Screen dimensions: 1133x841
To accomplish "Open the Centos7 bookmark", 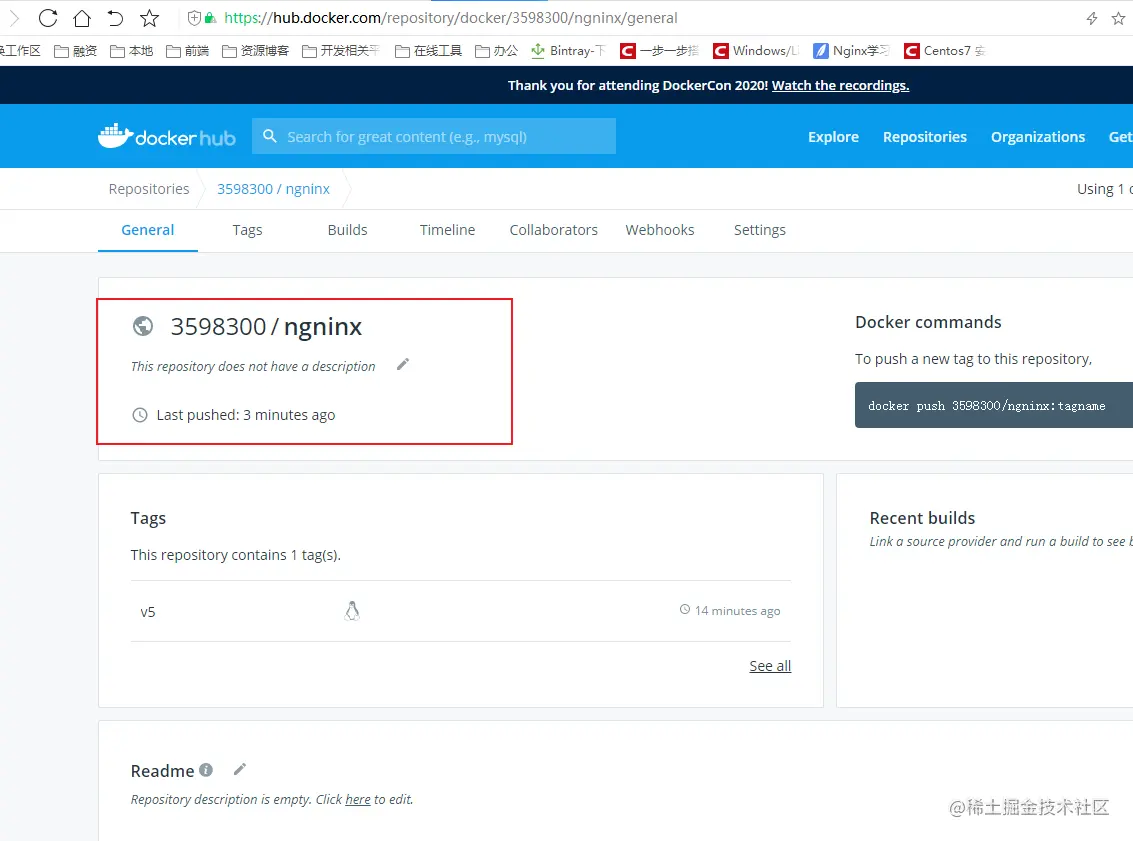I will coord(945,51).
